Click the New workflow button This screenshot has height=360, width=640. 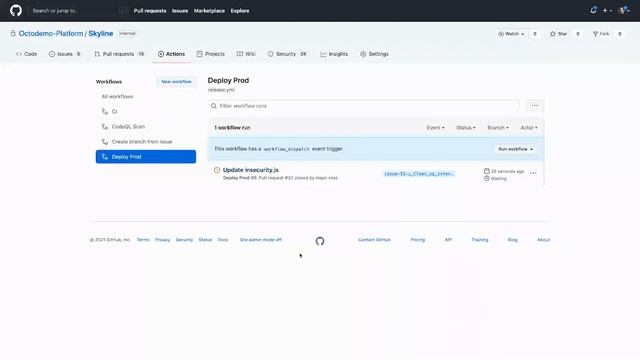tap(176, 82)
